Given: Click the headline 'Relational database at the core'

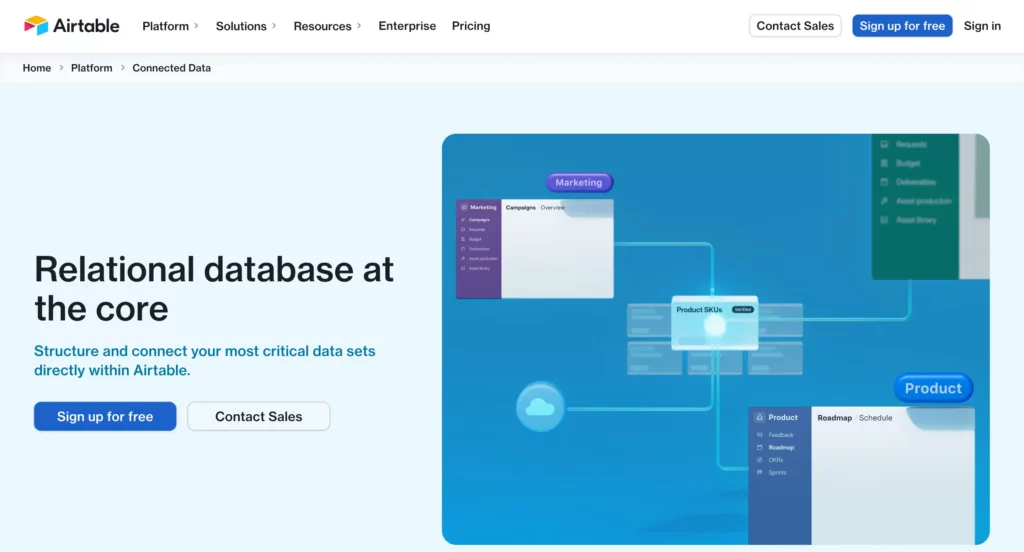Looking at the screenshot, I should (214, 288).
